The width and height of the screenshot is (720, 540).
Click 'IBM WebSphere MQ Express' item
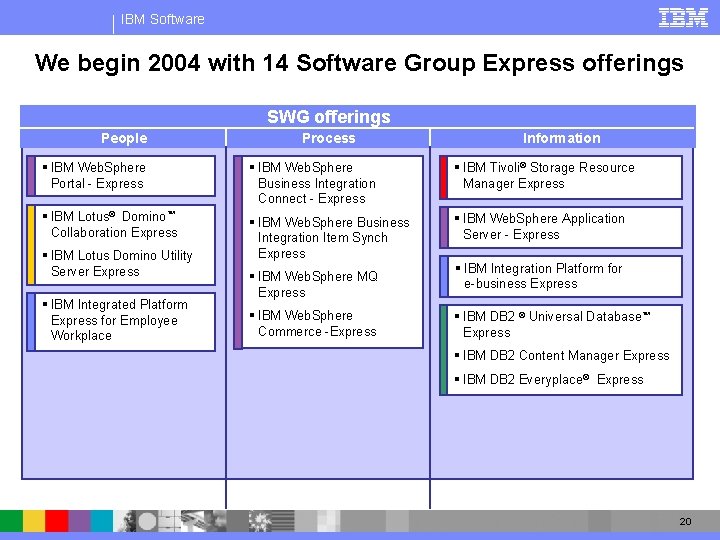(314, 284)
